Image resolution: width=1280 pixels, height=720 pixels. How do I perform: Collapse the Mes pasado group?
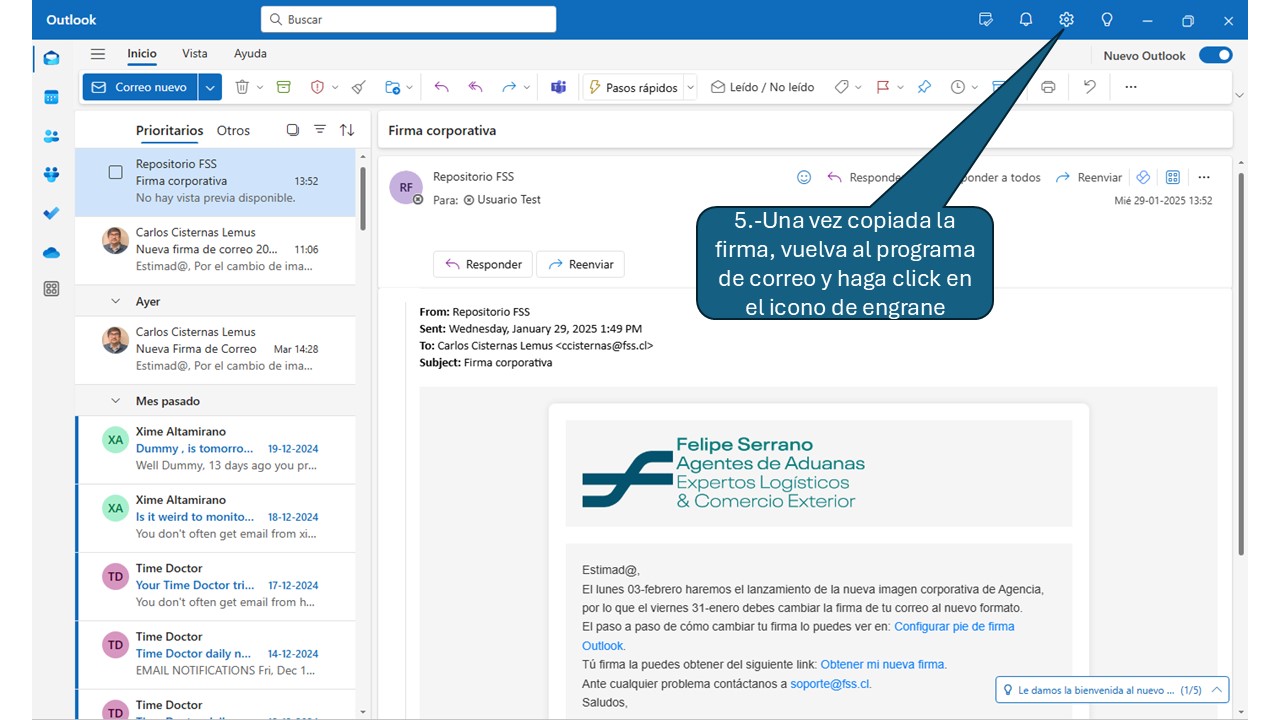pos(115,401)
